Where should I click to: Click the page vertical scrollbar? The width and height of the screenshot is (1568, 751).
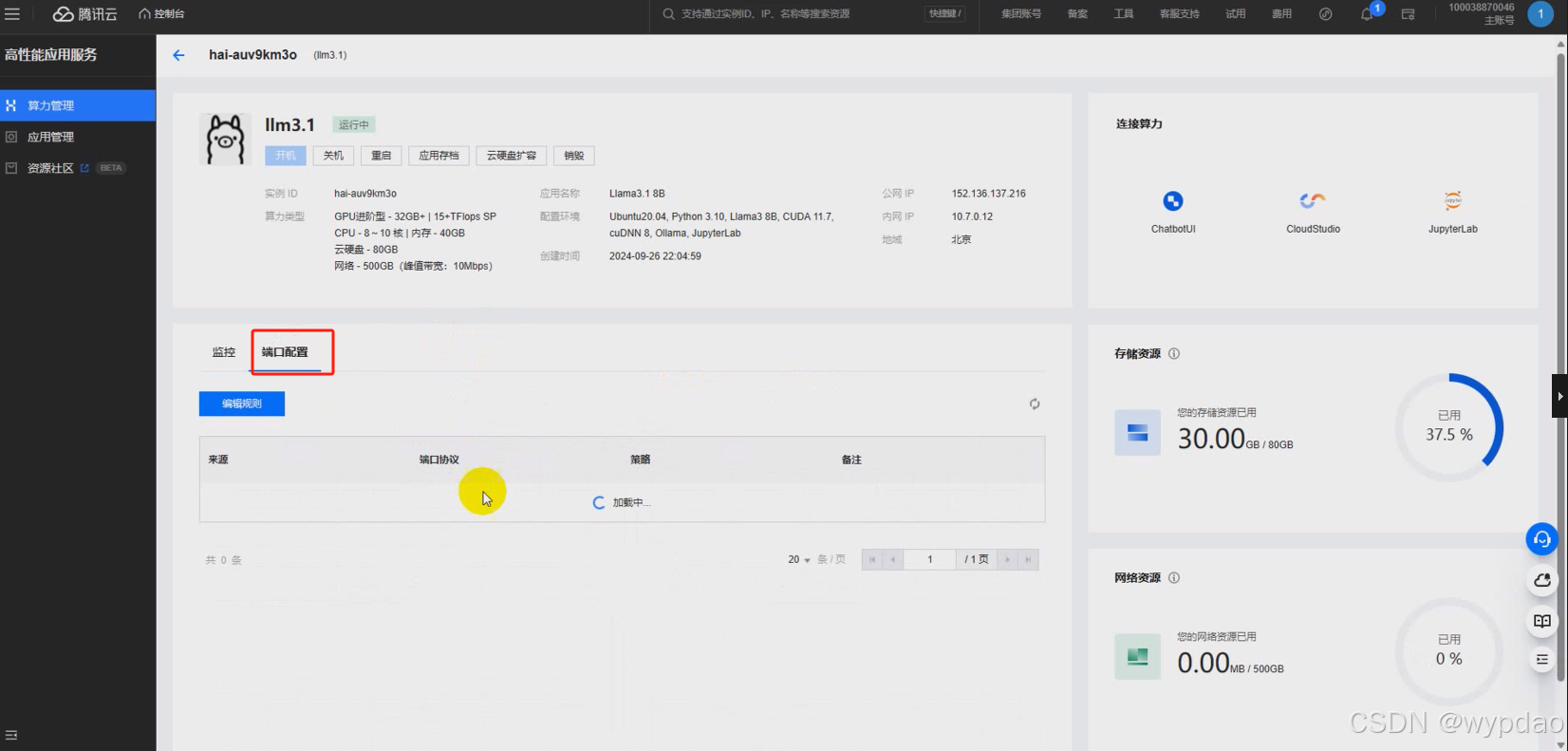(1561, 366)
